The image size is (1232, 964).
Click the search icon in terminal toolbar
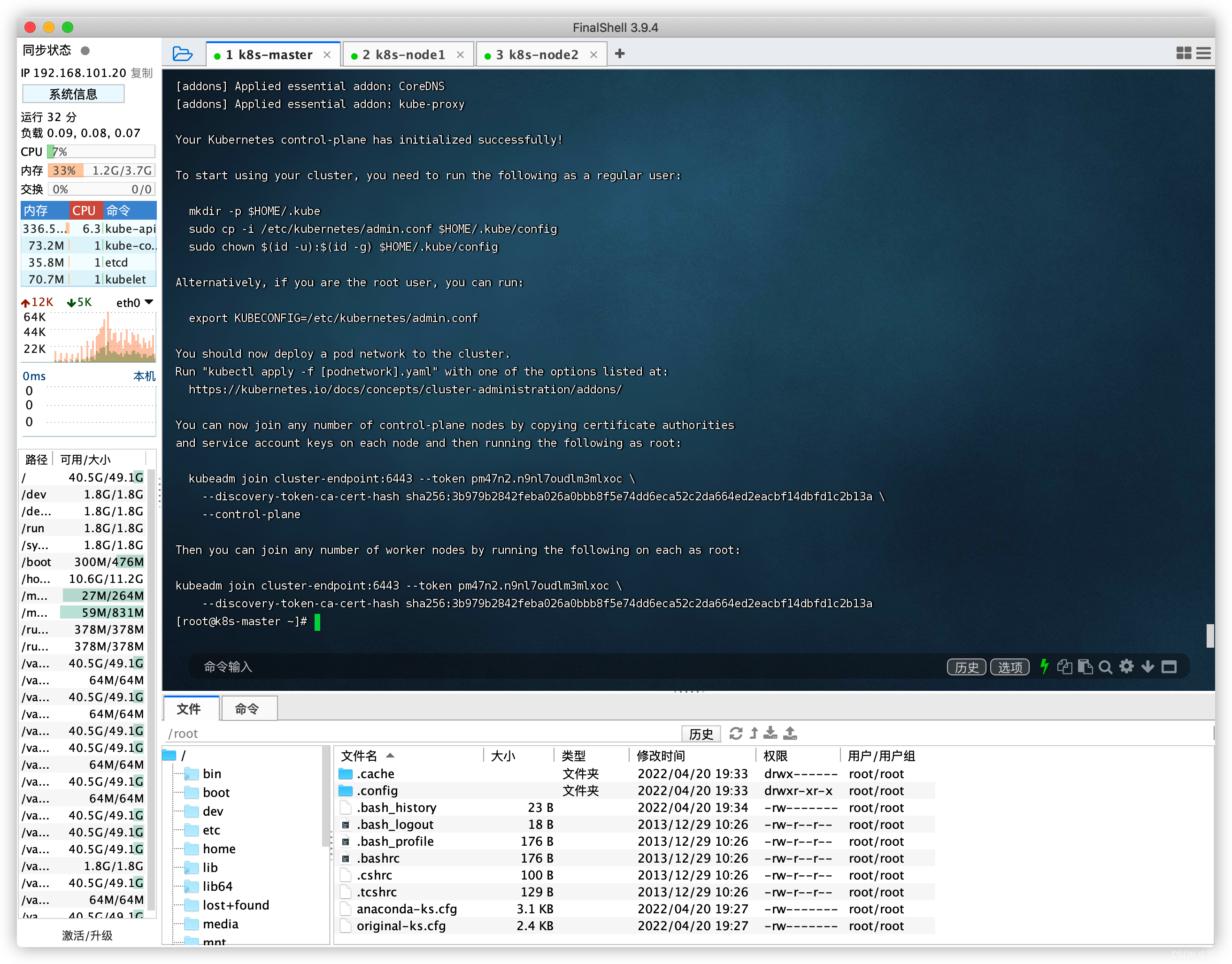[1107, 666]
